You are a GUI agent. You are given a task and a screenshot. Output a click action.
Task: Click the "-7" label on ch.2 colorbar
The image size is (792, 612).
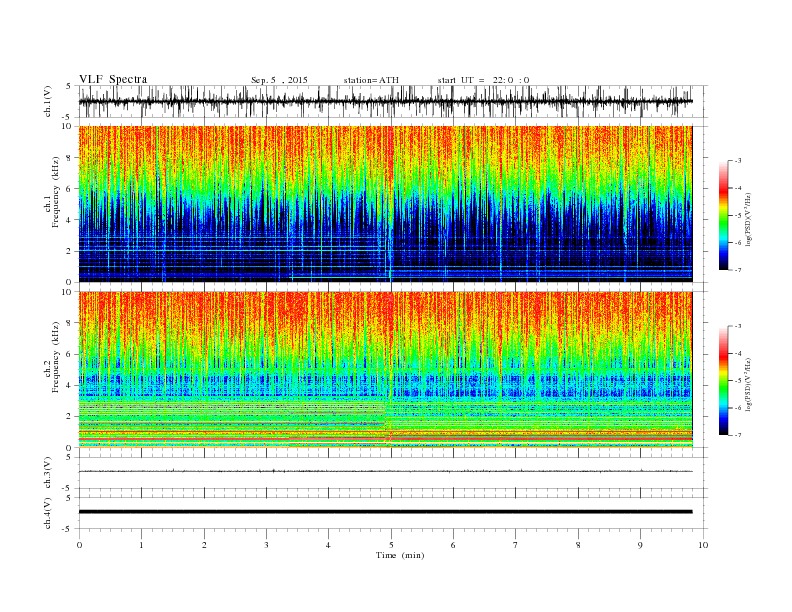[x=737, y=435]
